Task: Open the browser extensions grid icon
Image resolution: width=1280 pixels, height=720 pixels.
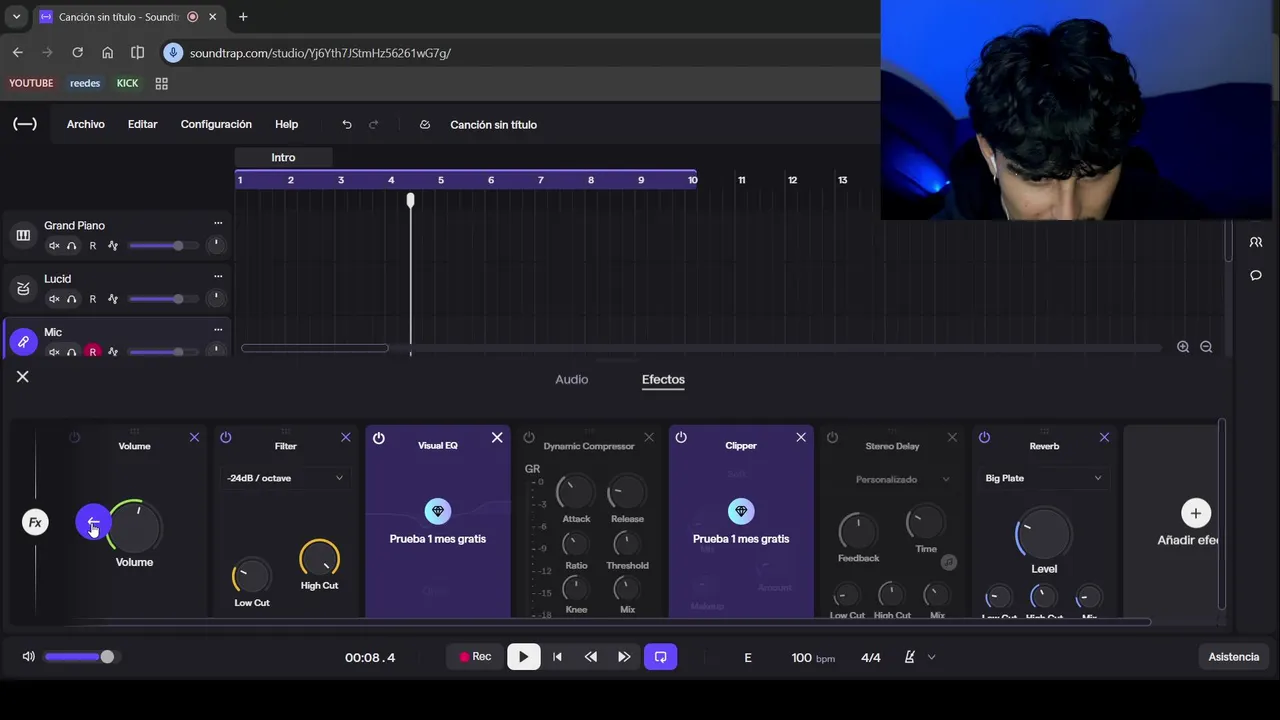Action: click(161, 84)
